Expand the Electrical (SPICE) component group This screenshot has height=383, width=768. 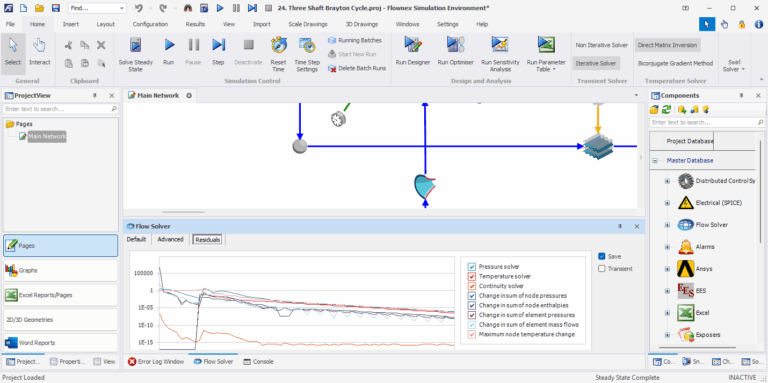(x=667, y=203)
